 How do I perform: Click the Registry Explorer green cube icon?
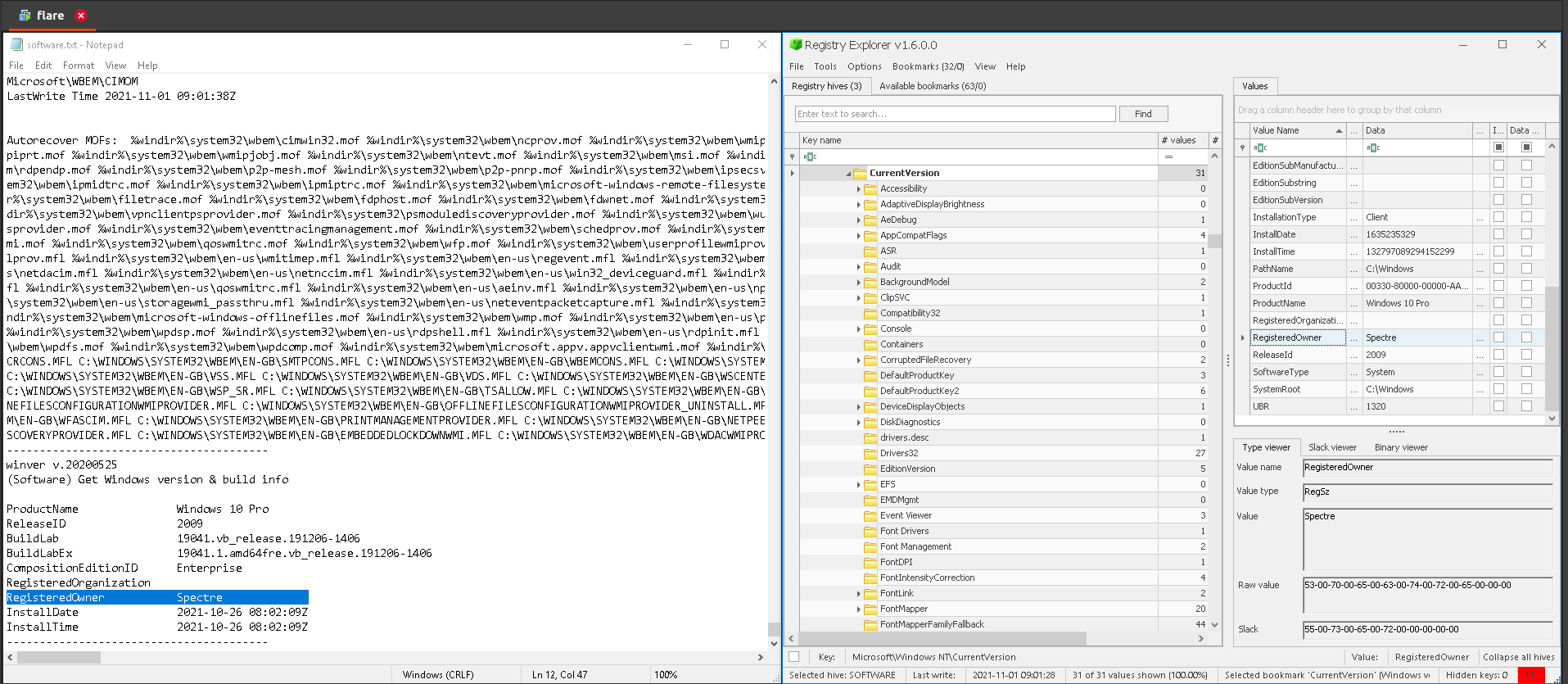[x=795, y=45]
